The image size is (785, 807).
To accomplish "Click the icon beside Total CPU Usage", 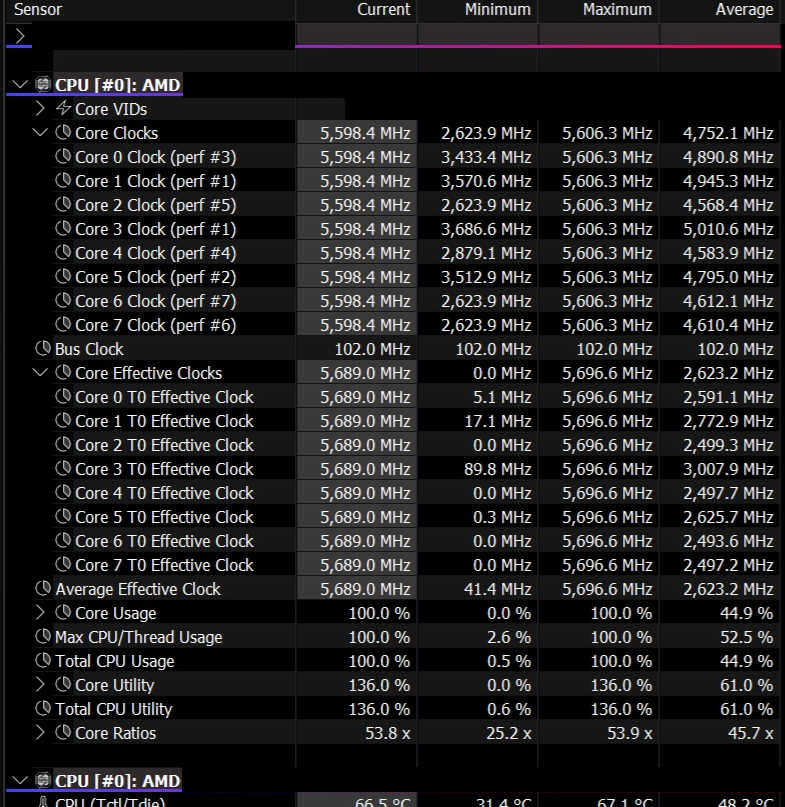I will click(x=43, y=661).
